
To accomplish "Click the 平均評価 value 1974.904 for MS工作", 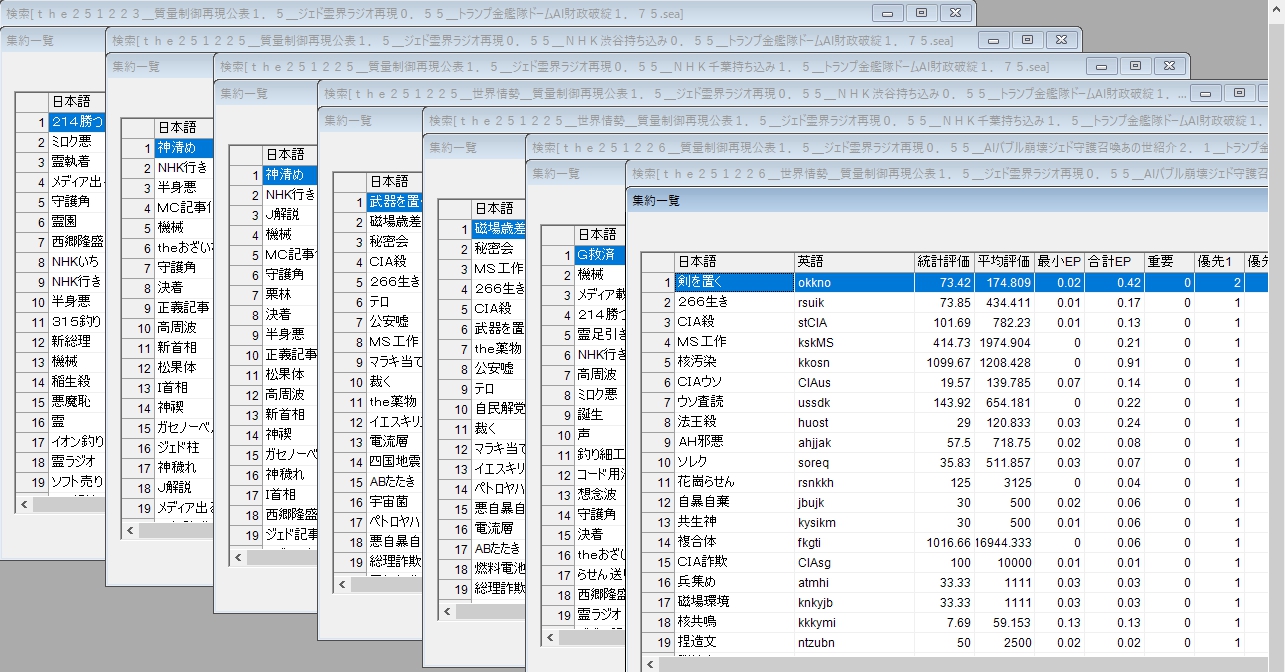I will tap(1003, 343).
